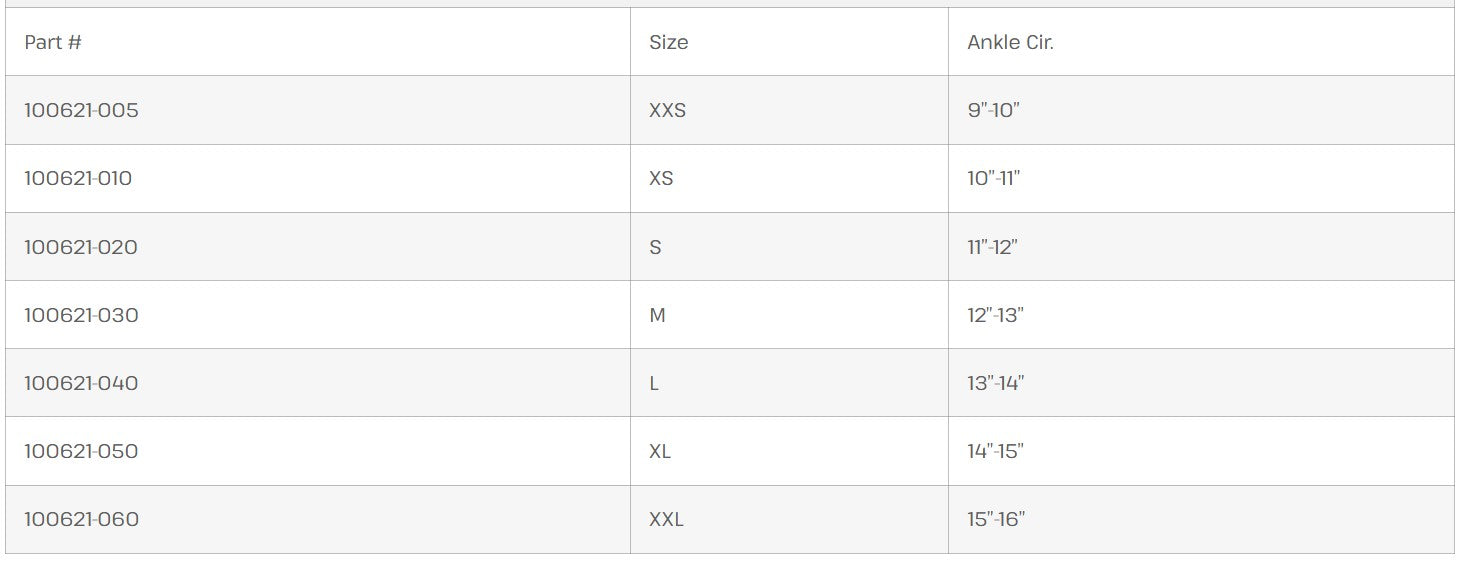The image size is (1470, 577).
Task: Click the 11"-12" ankle circumference cell
Action: coord(992,247)
